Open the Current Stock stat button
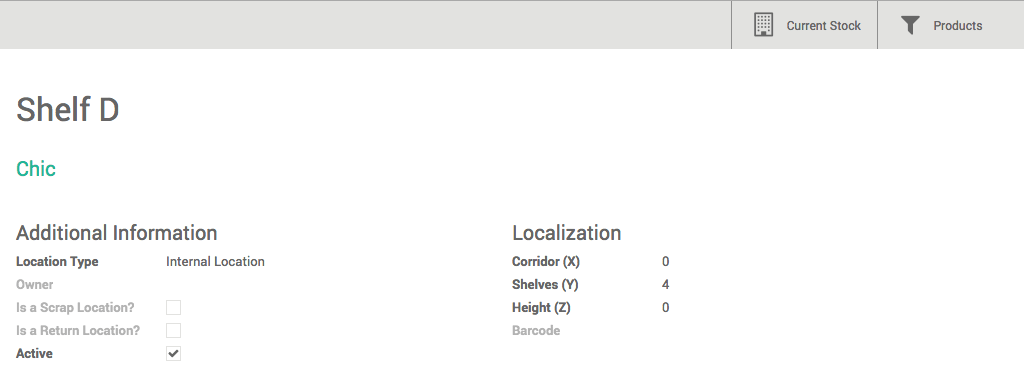Image resolution: width=1024 pixels, height=380 pixels. coord(804,25)
